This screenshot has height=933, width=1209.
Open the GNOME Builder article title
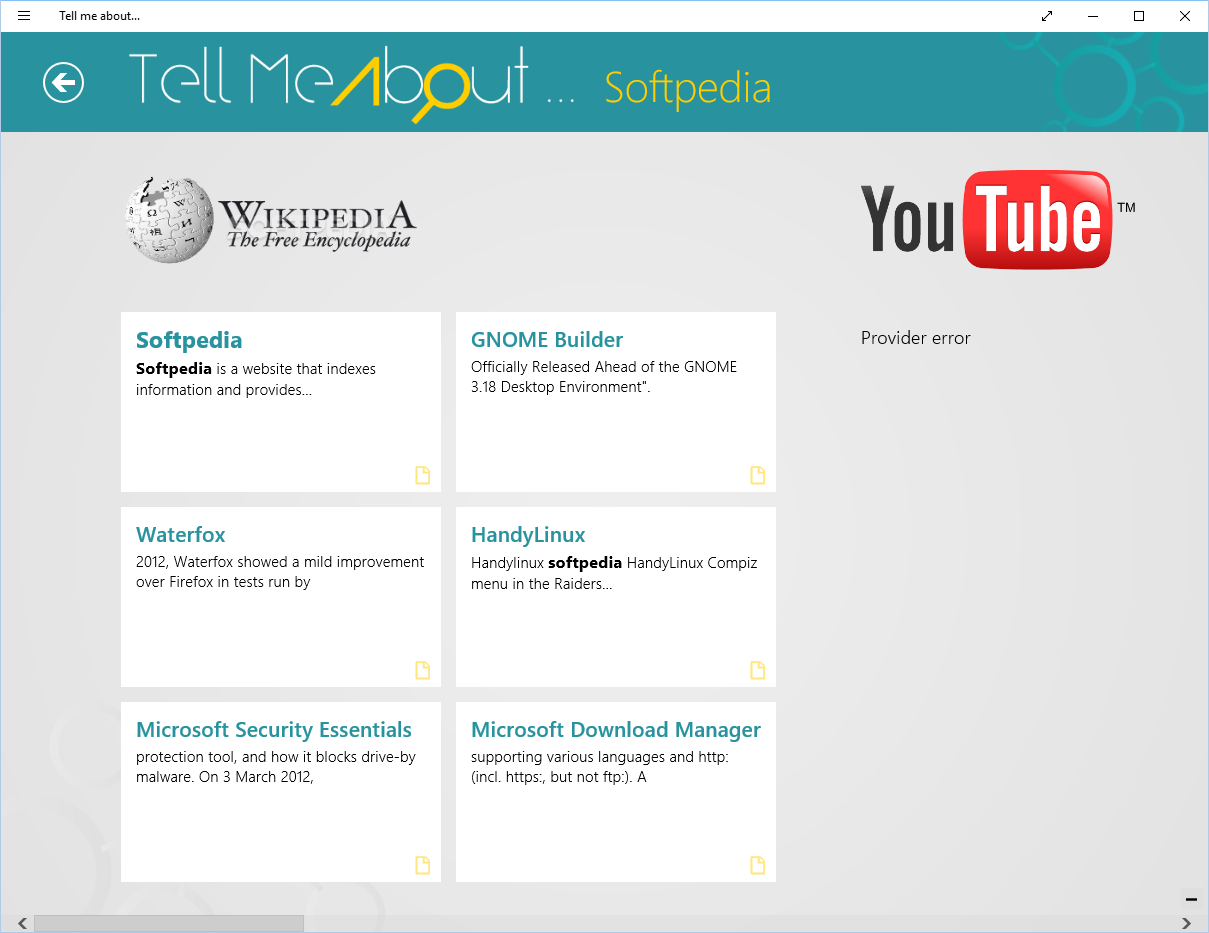547,340
